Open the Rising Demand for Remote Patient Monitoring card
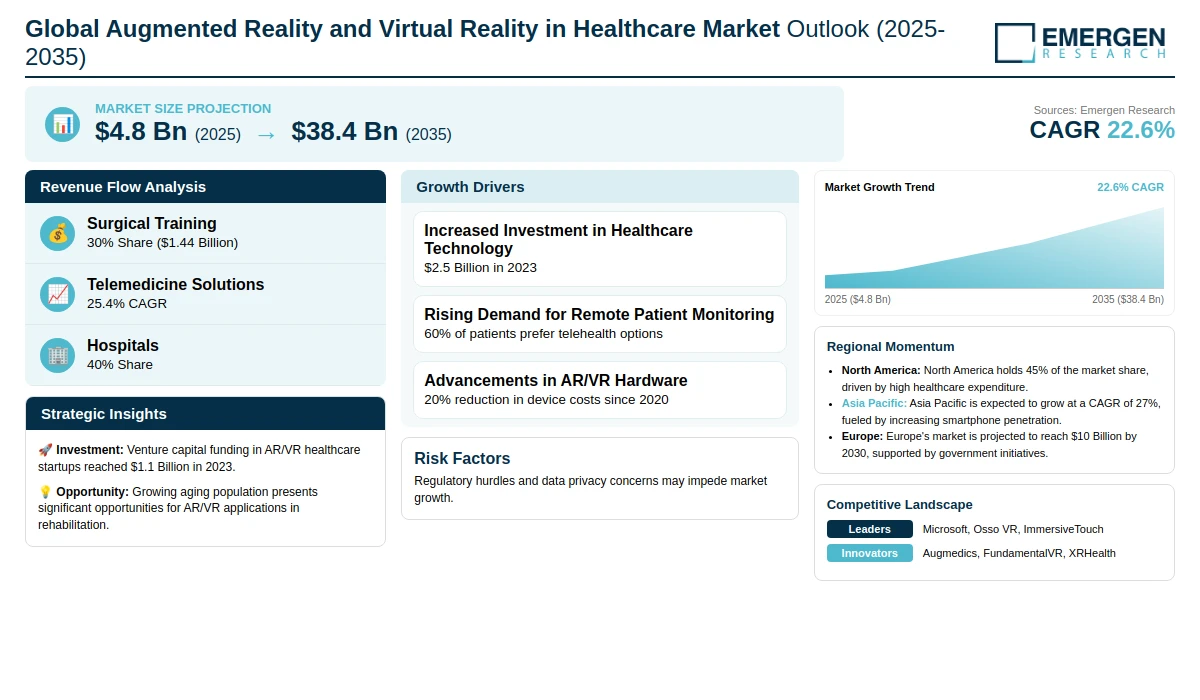The image size is (1200, 700). pos(599,323)
